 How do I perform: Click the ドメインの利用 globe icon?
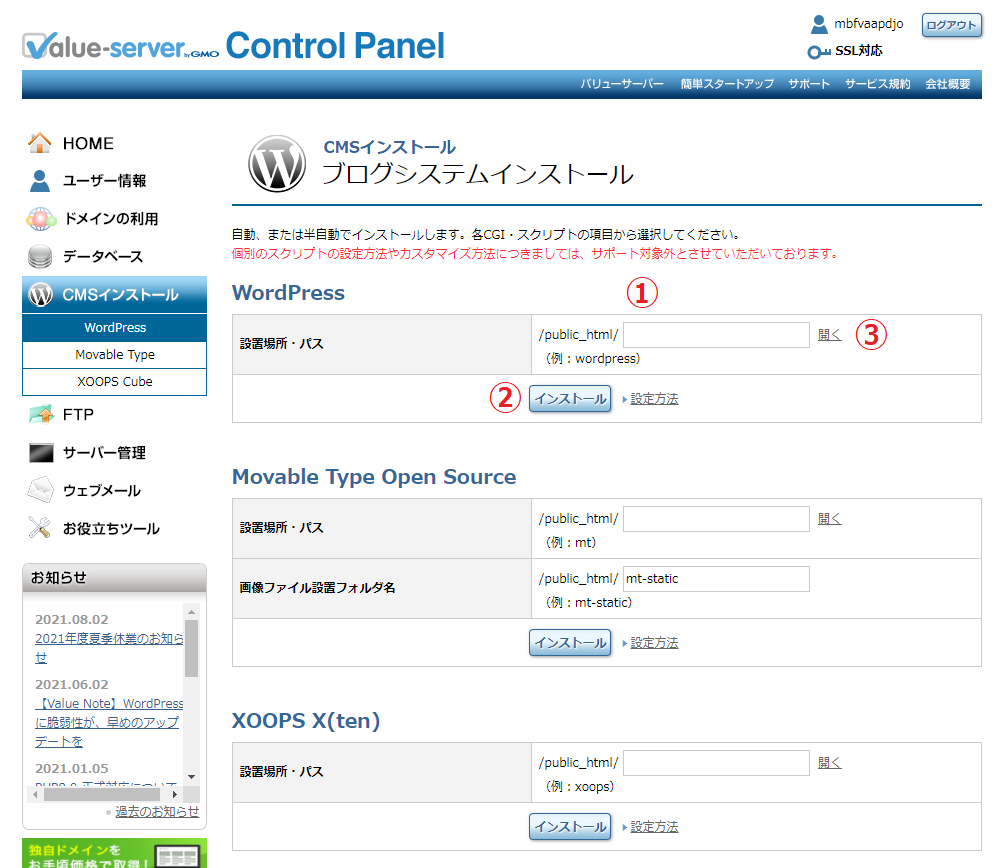[40, 219]
